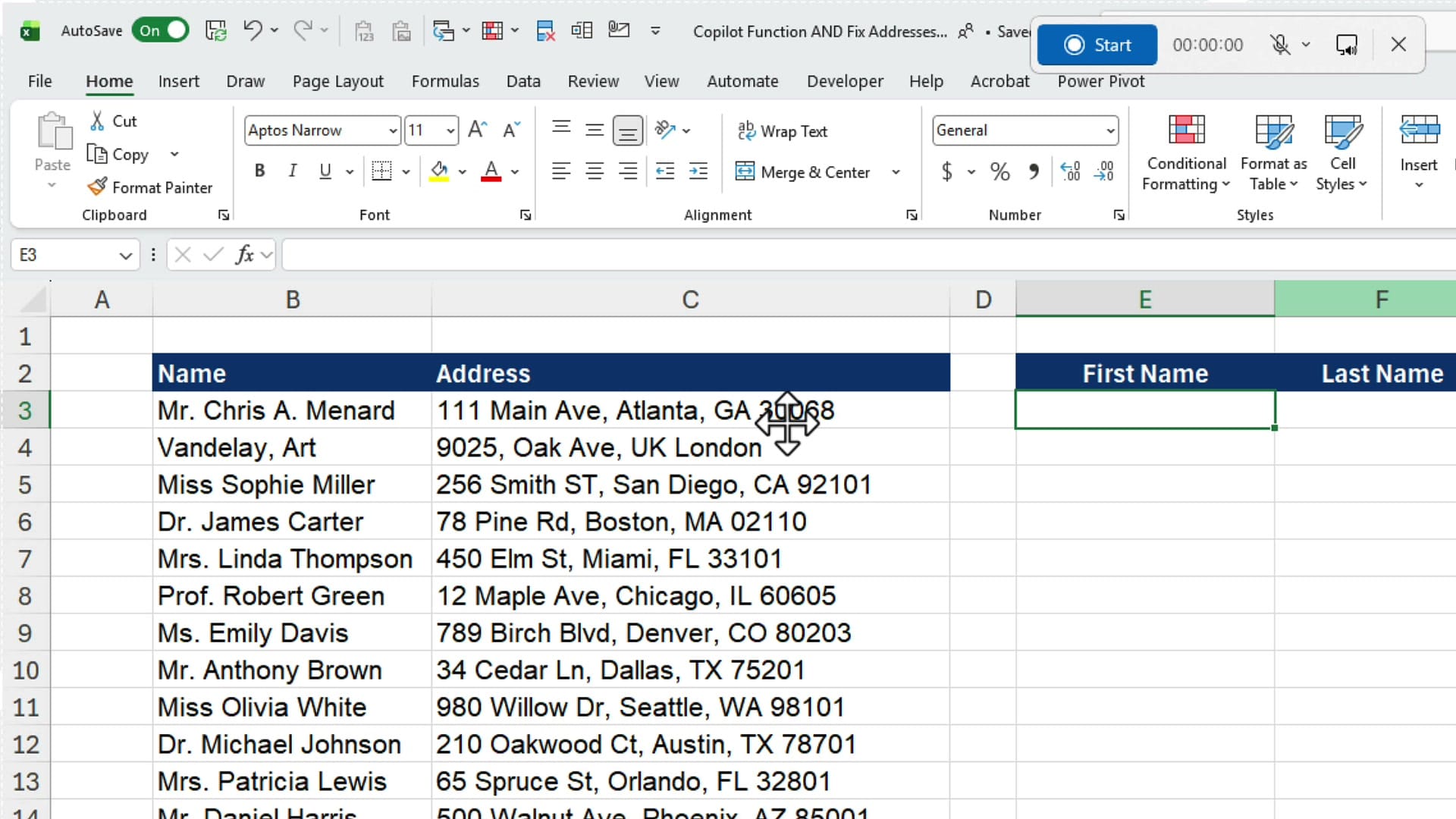
Task: Click the Align Left icon
Action: tap(561, 171)
